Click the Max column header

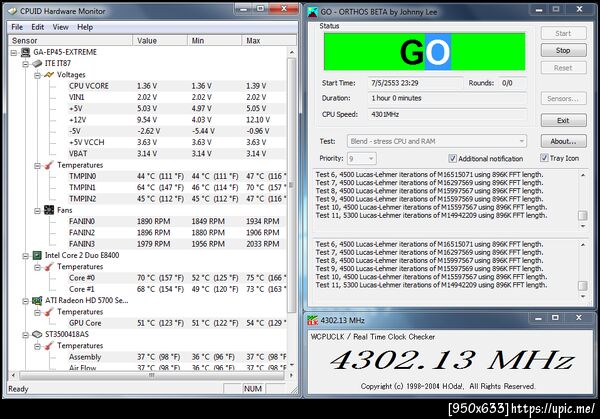(x=269, y=41)
